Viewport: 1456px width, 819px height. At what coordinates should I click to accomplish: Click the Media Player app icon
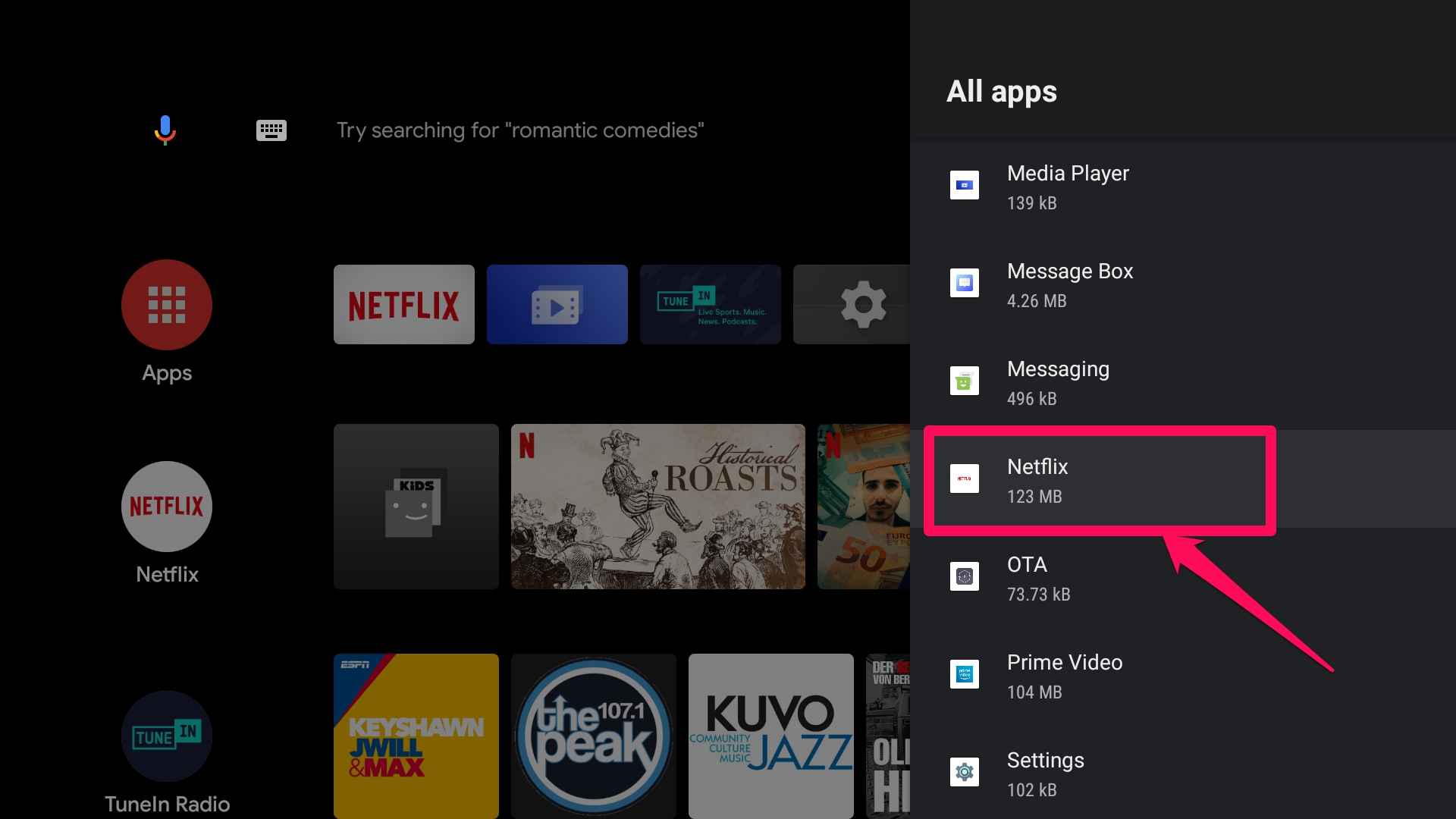tap(965, 185)
